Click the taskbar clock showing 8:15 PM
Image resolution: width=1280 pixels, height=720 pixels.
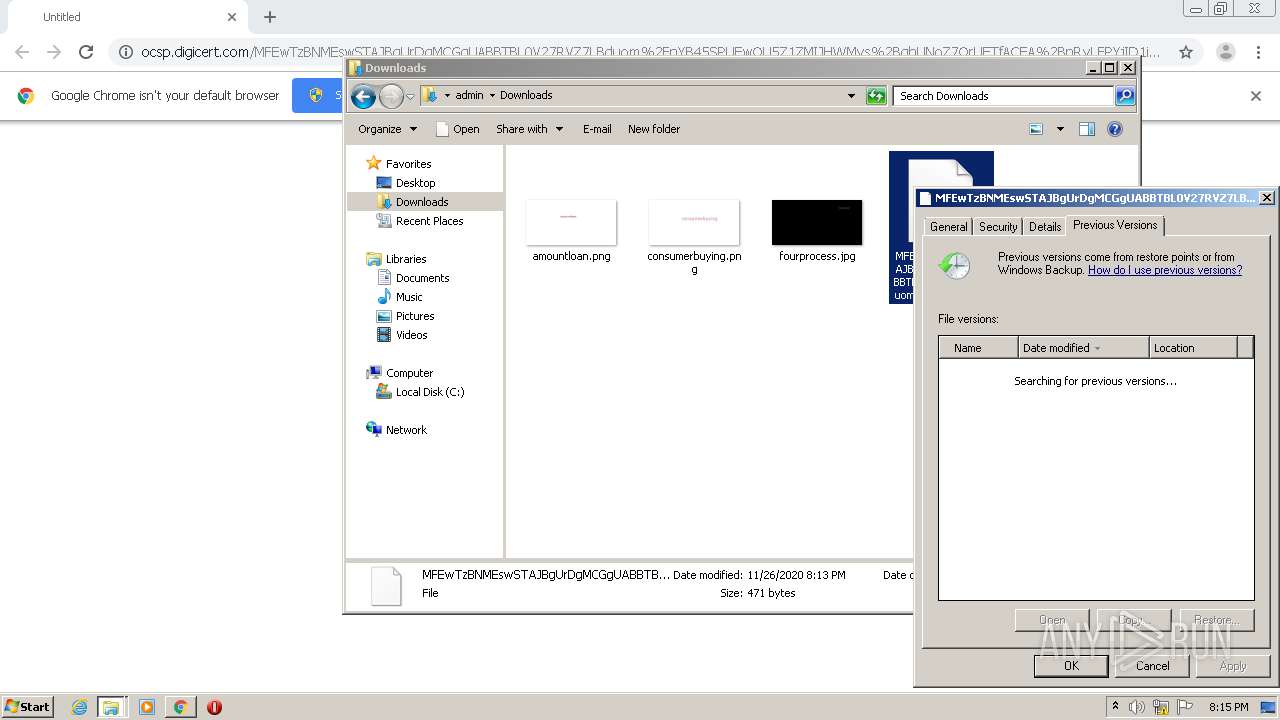click(1229, 707)
